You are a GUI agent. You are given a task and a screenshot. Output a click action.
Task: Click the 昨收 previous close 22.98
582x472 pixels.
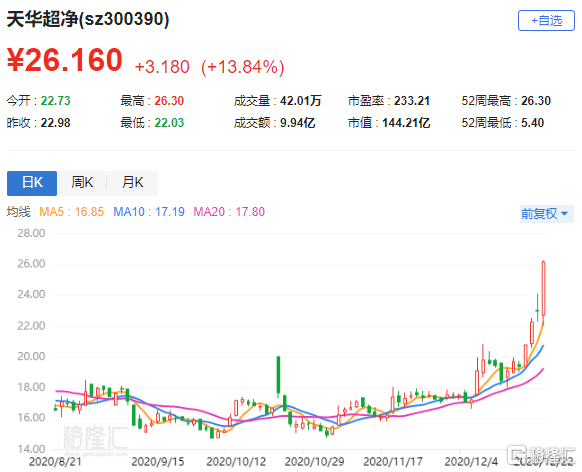pyautogui.click(x=55, y=123)
